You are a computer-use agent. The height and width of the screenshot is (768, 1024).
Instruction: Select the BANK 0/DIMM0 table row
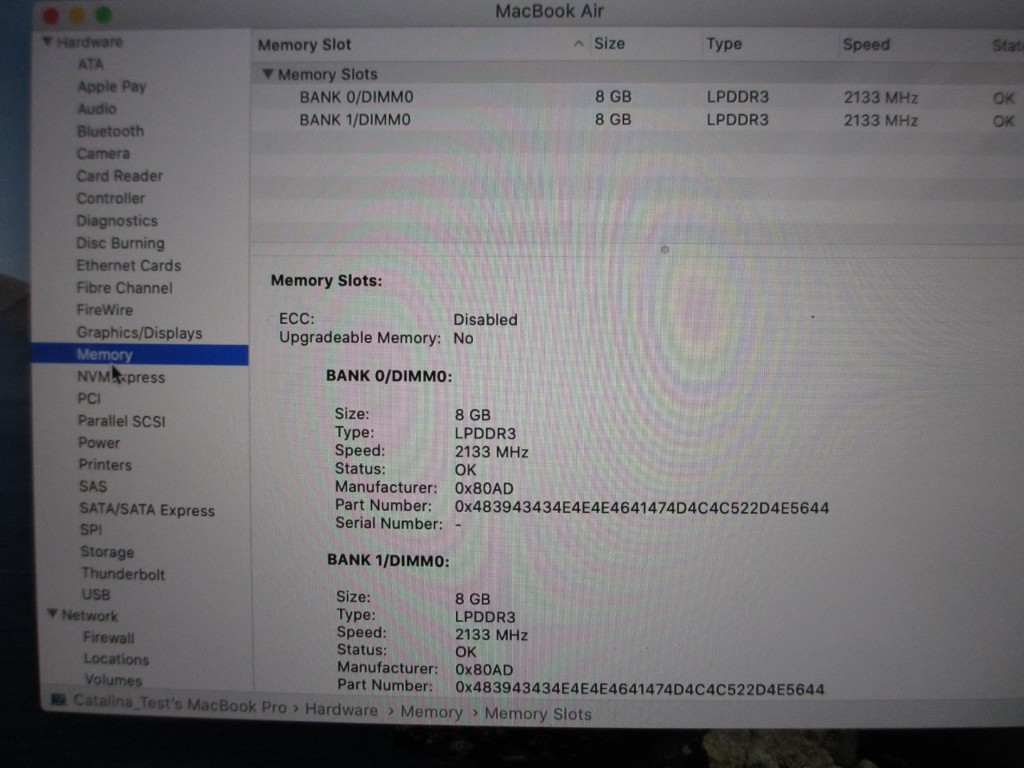point(637,97)
